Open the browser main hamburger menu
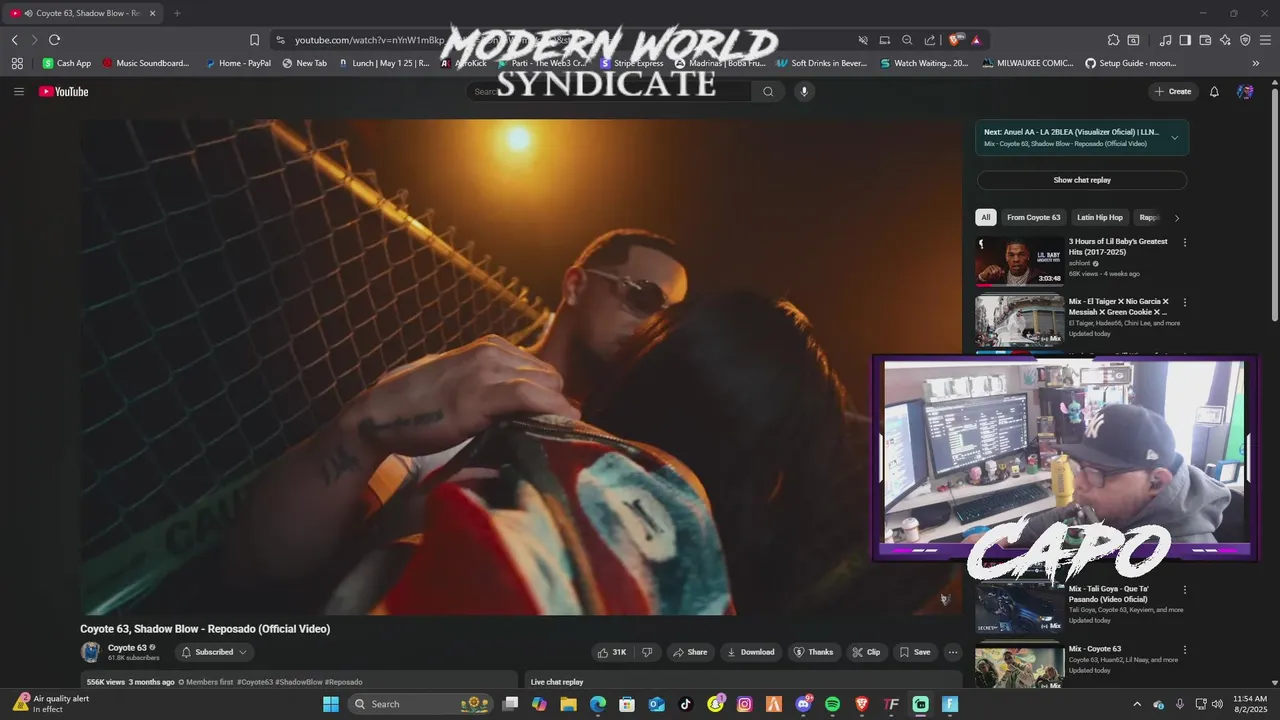 point(1265,40)
